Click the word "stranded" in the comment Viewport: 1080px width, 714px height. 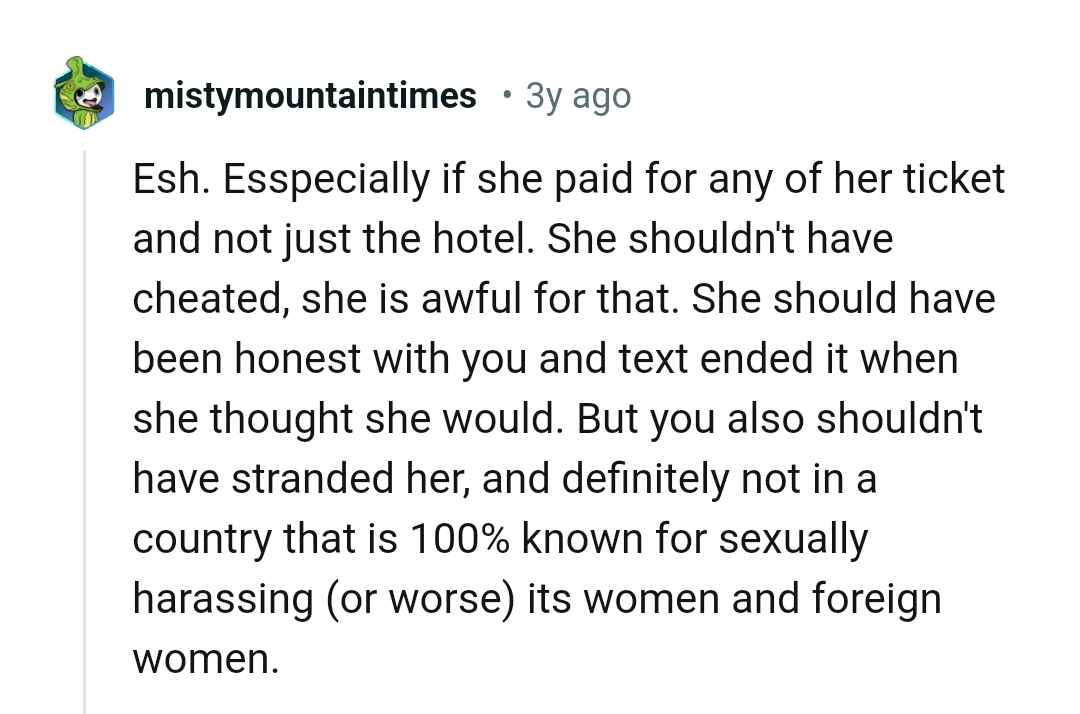click(301, 480)
